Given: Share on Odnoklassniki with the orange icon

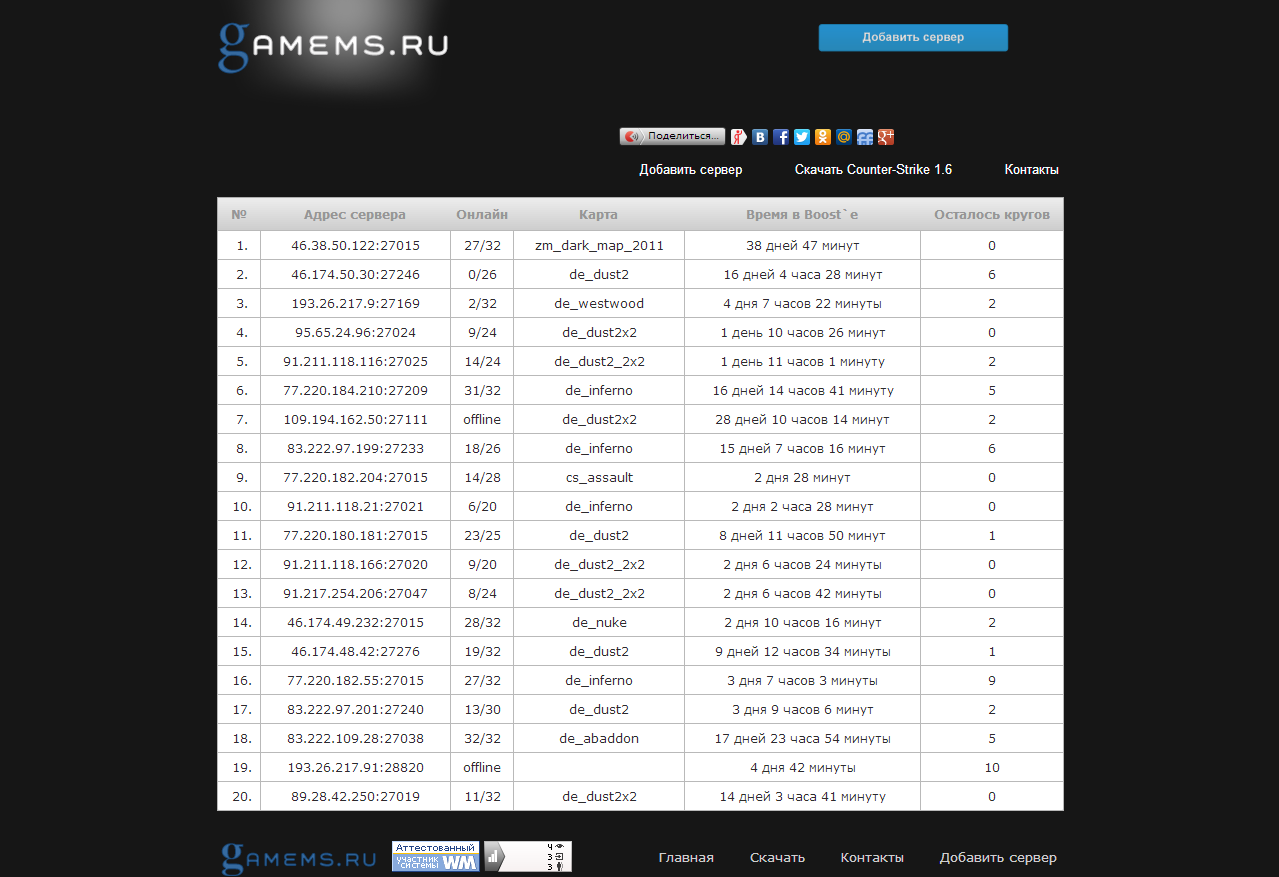Looking at the screenshot, I should point(823,137).
